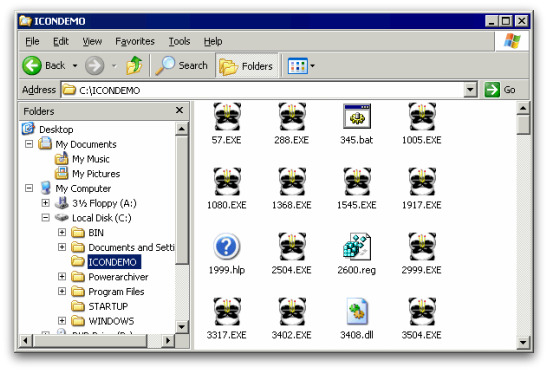548x371 pixels.
Task: Select the 3408.dll file icon
Action: point(357,312)
